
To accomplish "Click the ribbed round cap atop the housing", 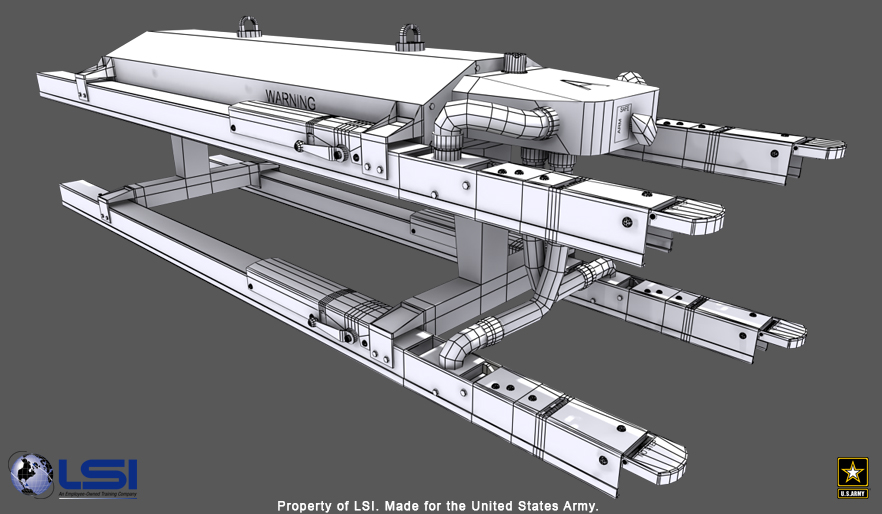I will tap(514, 62).
